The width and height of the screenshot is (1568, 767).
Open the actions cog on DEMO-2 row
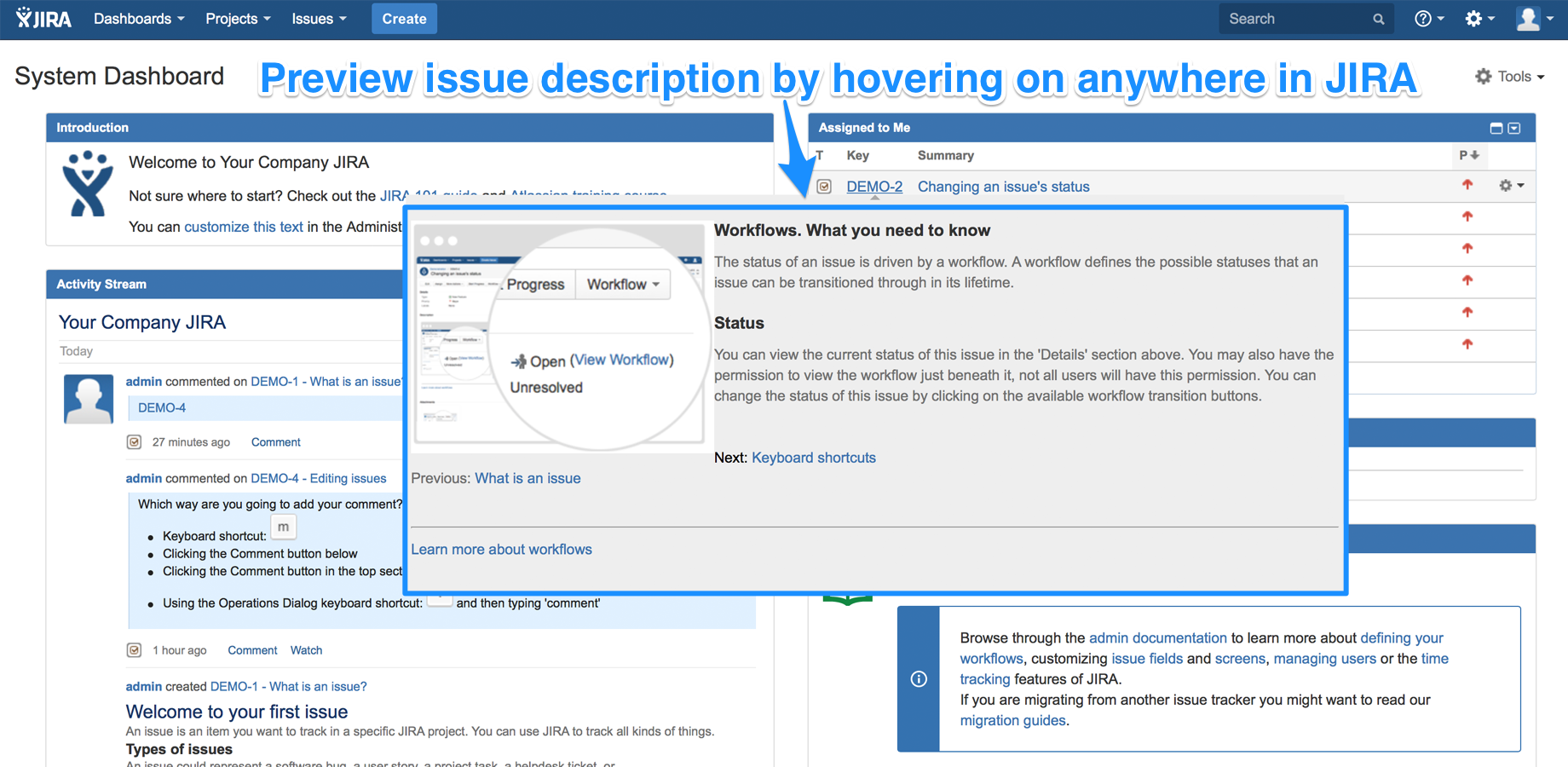(x=1511, y=185)
